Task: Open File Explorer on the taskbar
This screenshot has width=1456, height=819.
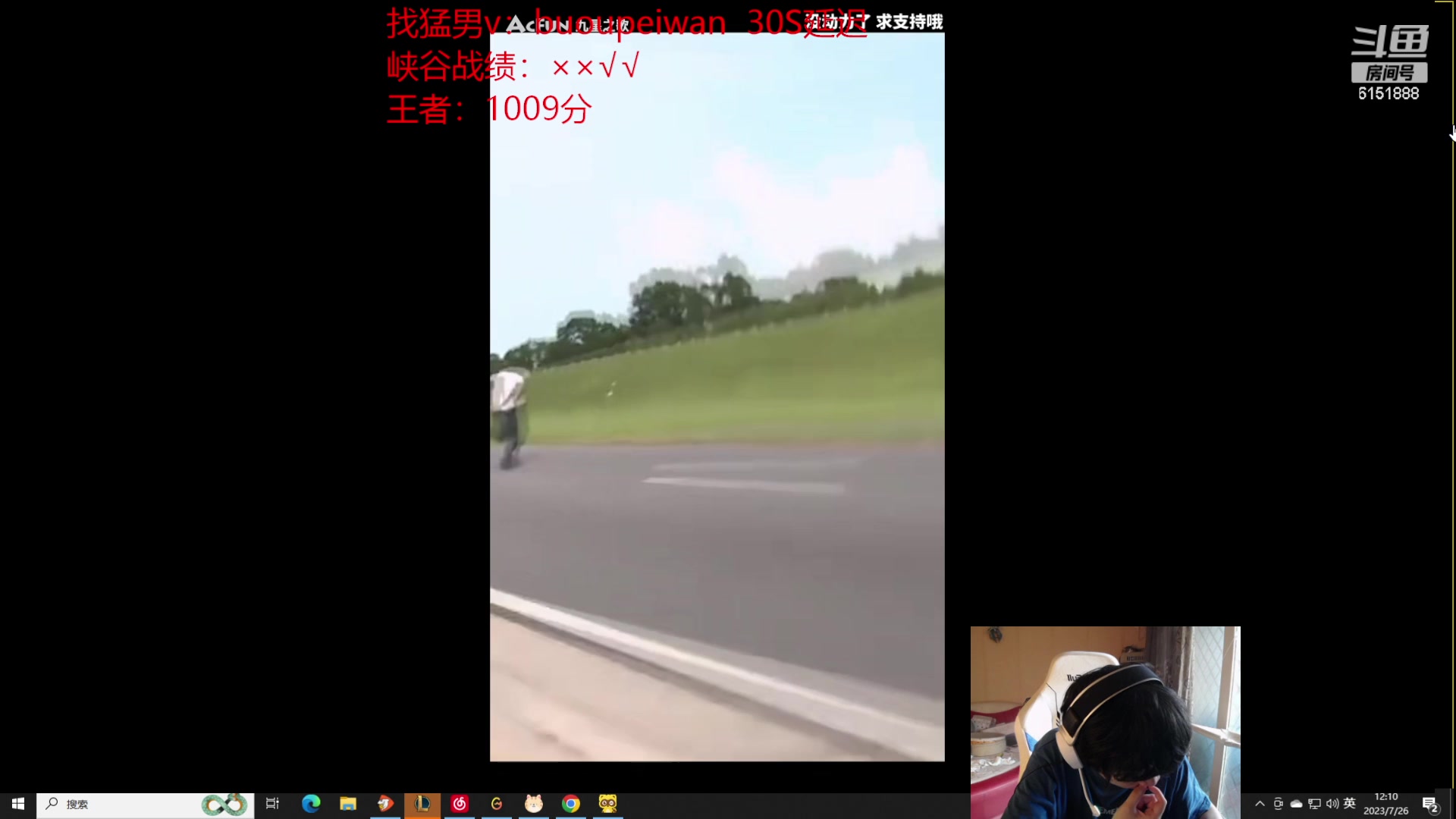Action: [348, 805]
